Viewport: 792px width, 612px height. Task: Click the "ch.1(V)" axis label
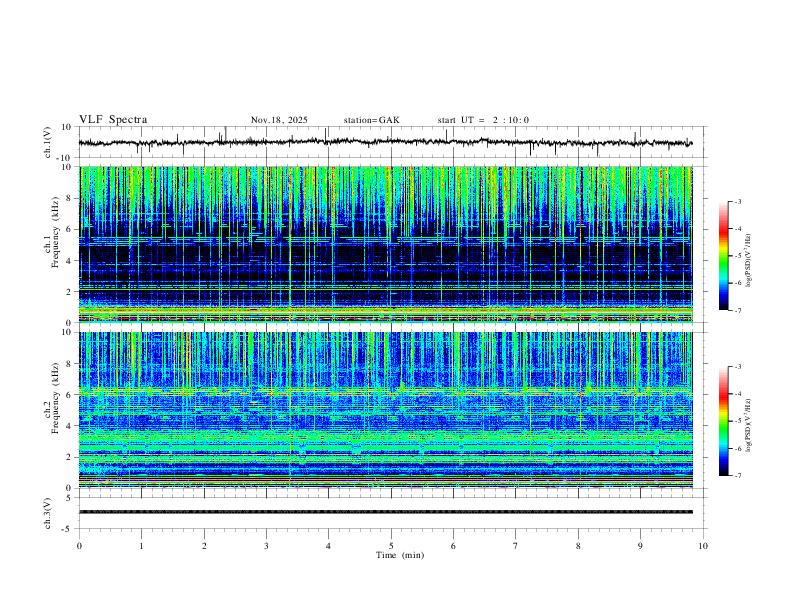[48, 142]
